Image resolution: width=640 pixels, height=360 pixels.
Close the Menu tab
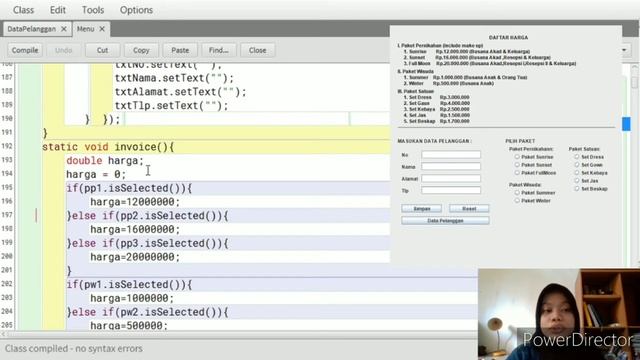pyautogui.click(x=102, y=29)
